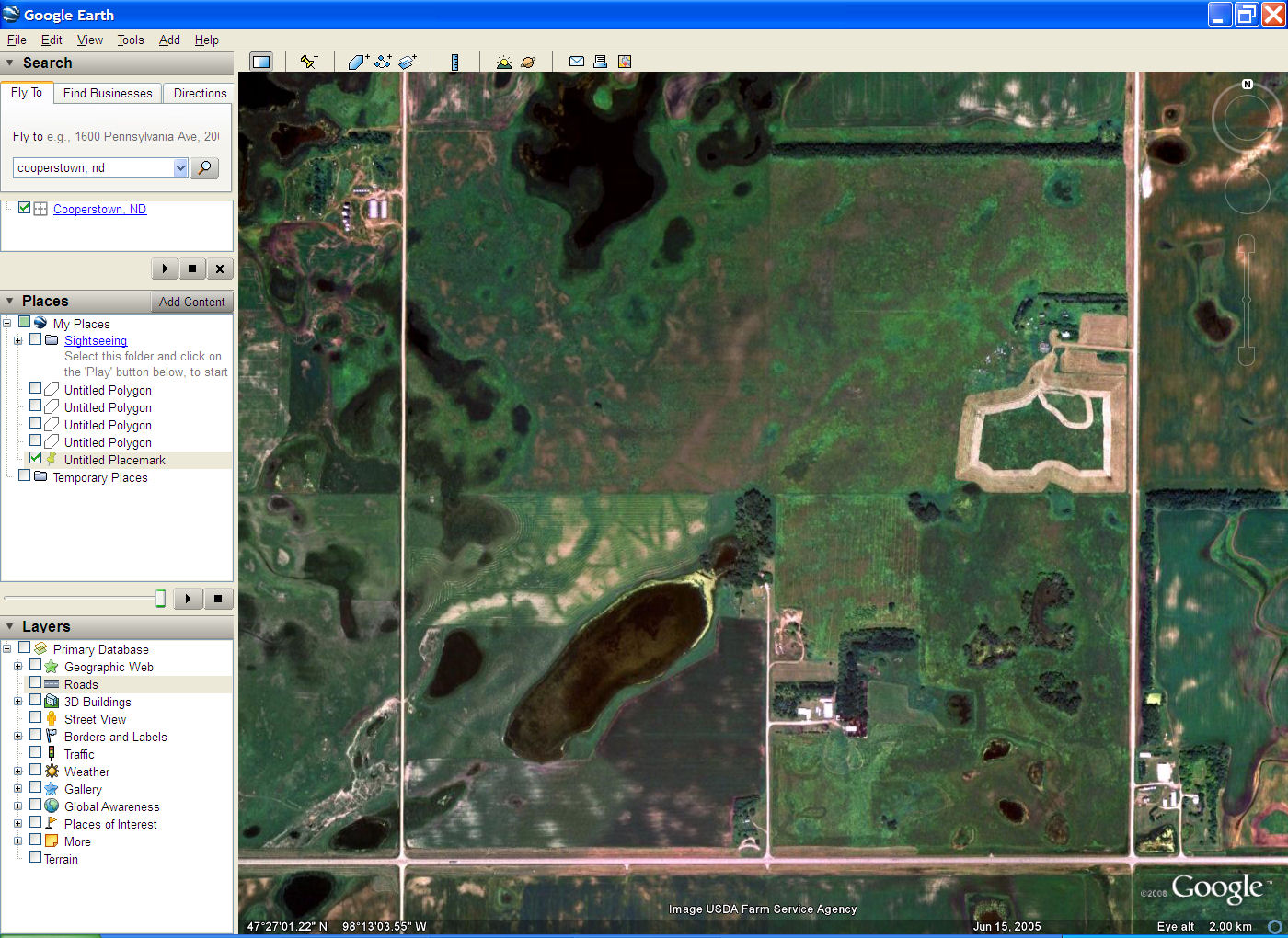Open the Cooperstown, ND link
The width and height of the screenshot is (1288, 938).
point(99,209)
